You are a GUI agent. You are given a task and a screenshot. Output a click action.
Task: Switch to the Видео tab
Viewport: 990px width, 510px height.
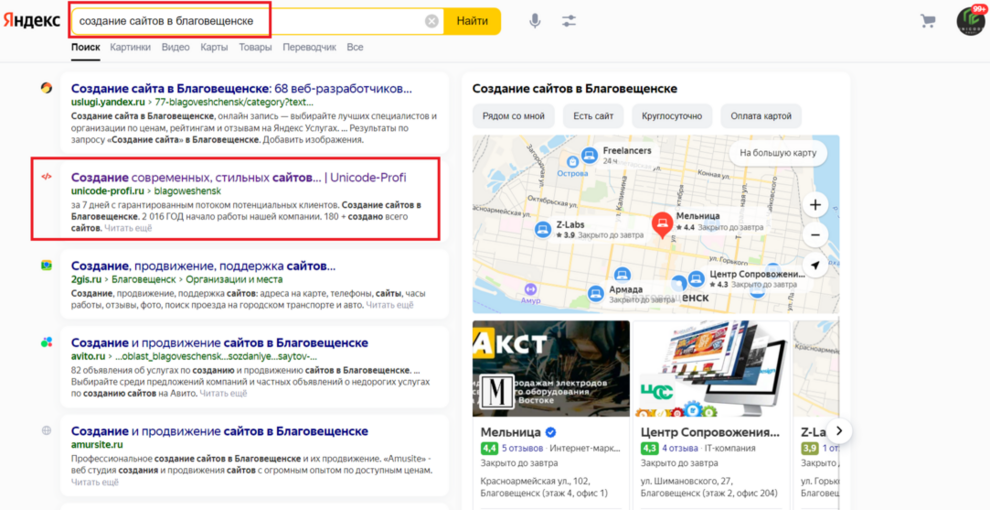[176, 47]
